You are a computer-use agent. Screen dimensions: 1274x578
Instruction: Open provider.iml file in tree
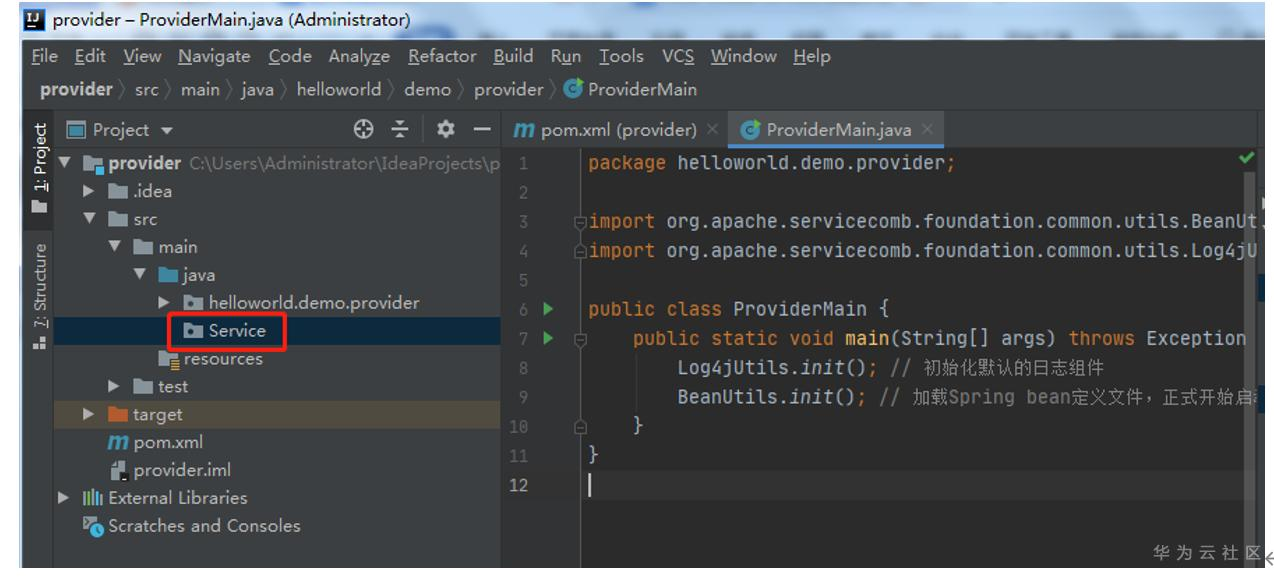tap(181, 470)
